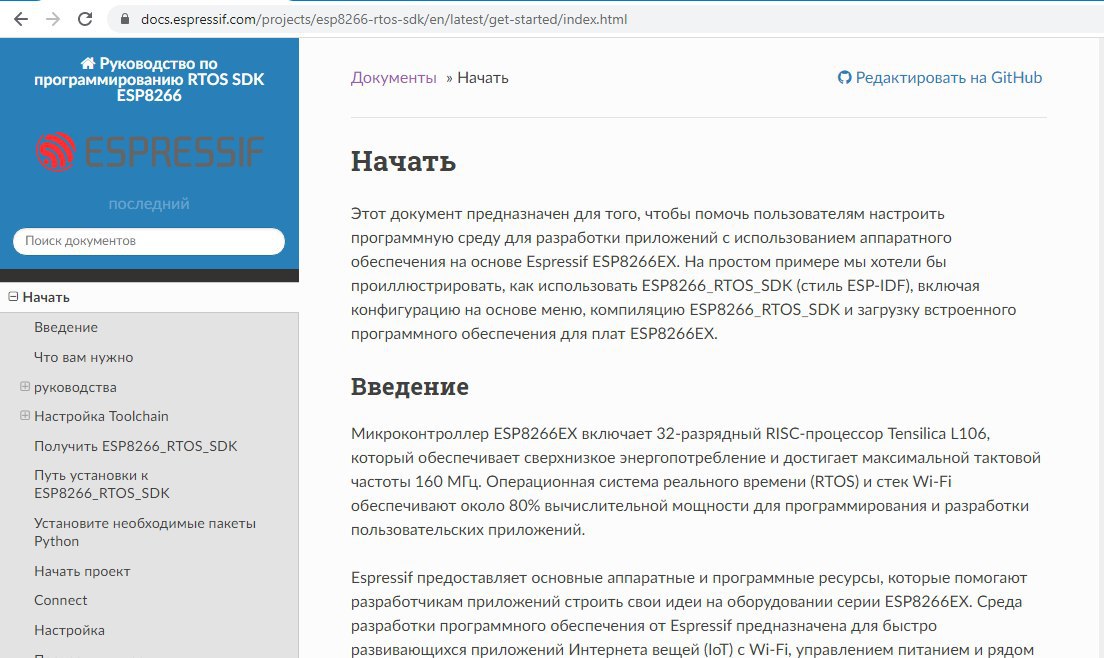Open 'Начать проект' sidebar item

point(82,571)
